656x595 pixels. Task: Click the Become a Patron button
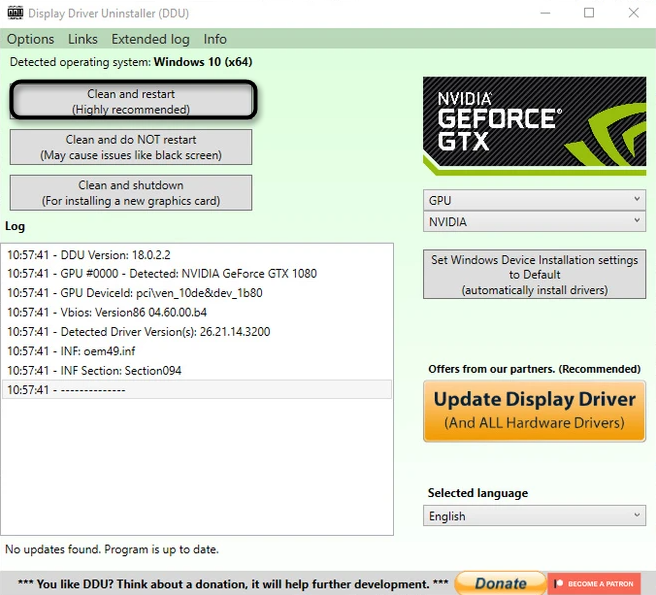click(x=594, y=583)
